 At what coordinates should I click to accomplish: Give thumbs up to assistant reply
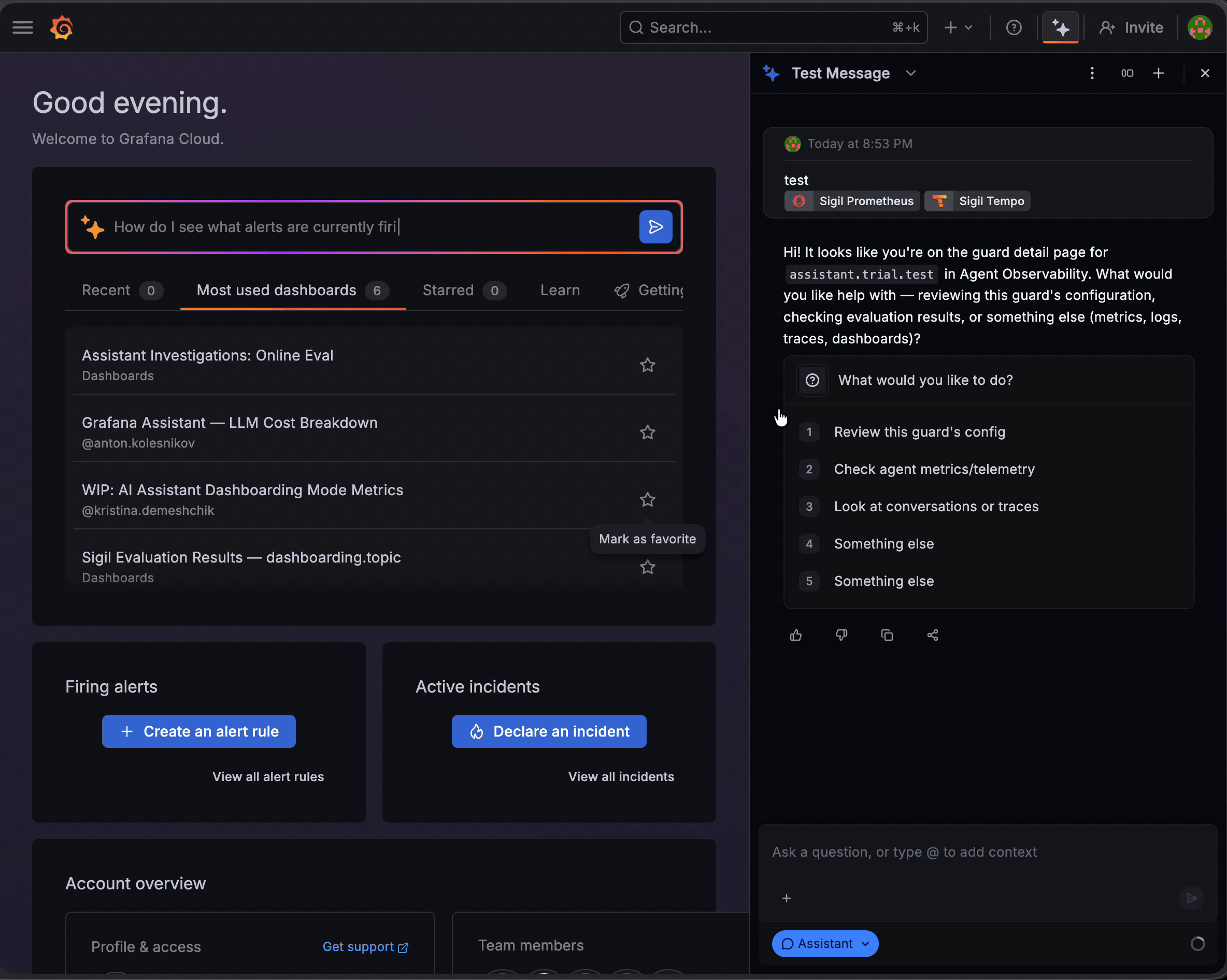tap(795, 635)
